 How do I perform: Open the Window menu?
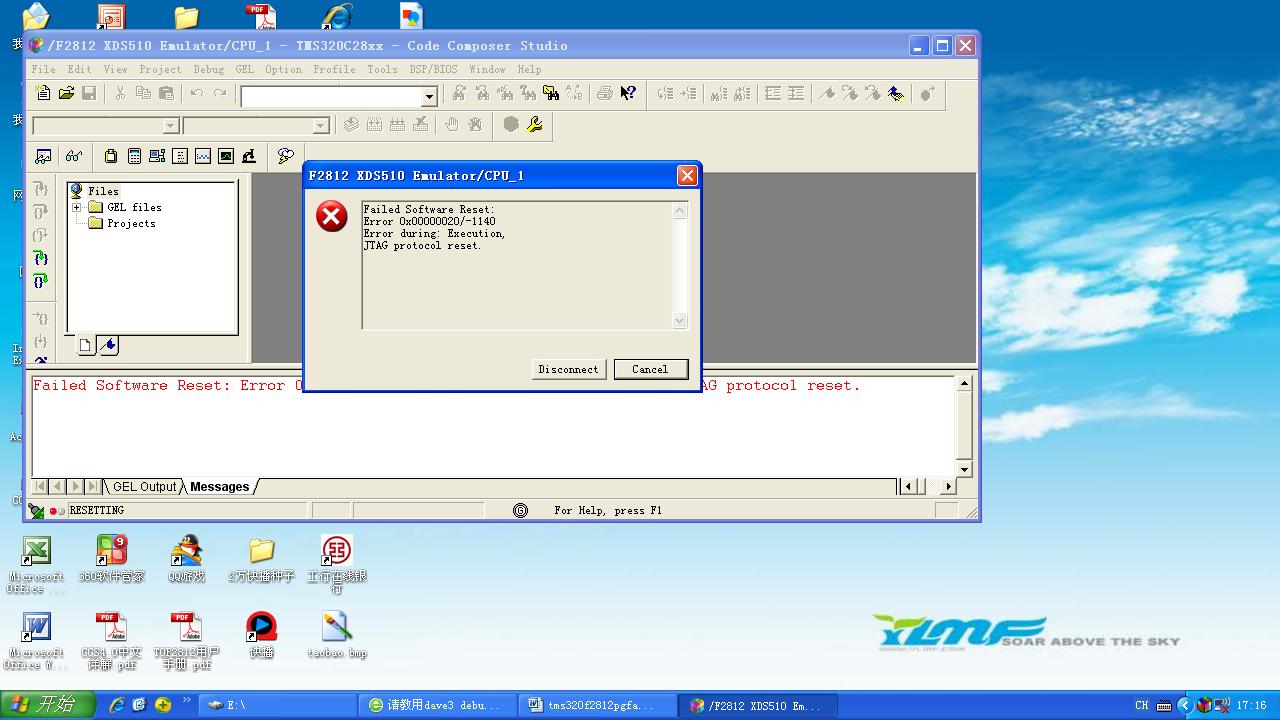pos(487,69)
